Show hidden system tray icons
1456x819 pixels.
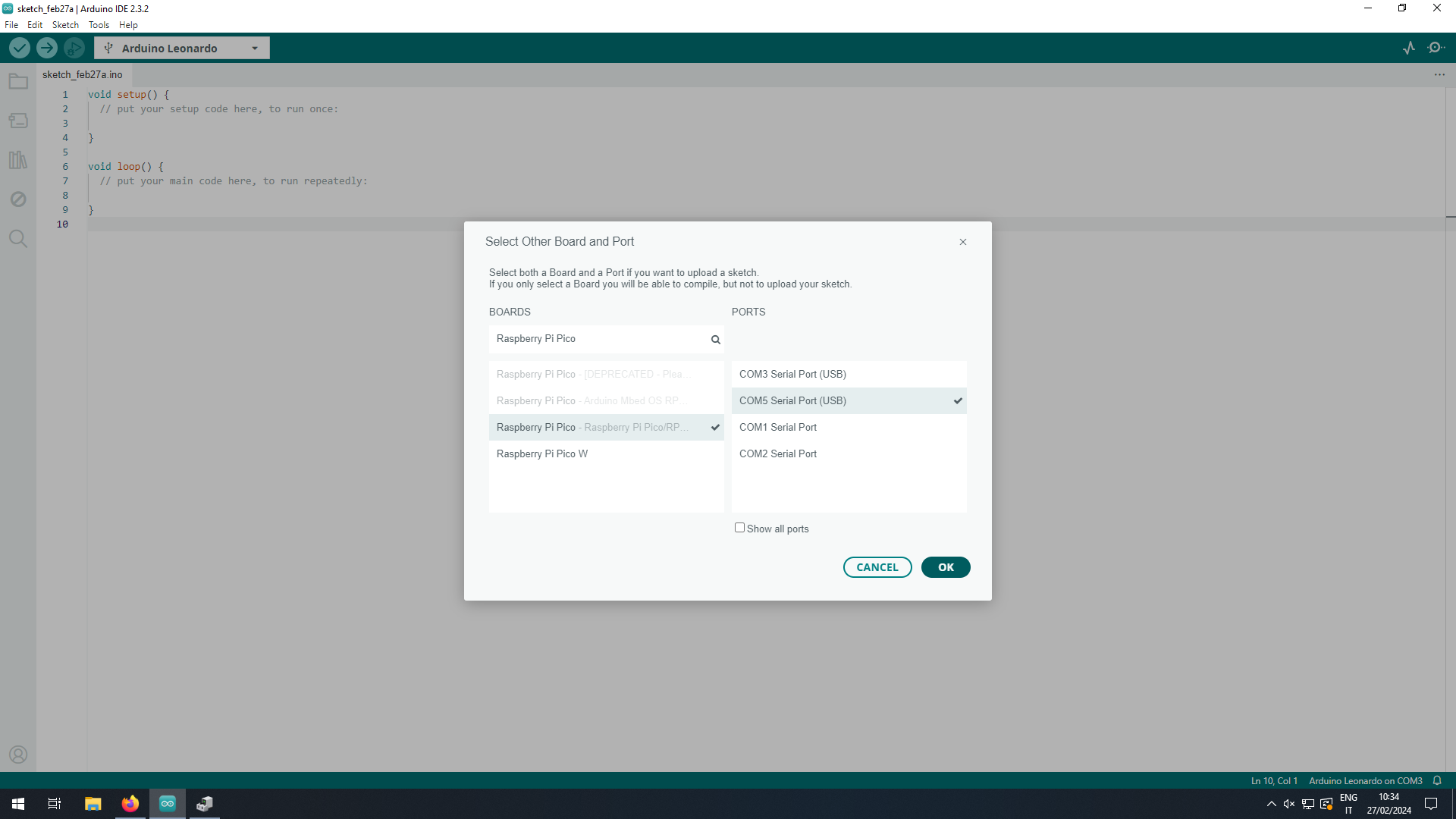click(x=1271, y=804)
